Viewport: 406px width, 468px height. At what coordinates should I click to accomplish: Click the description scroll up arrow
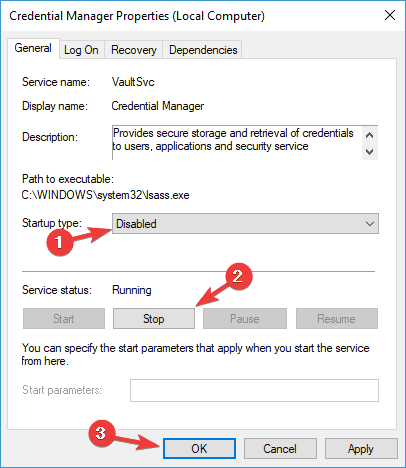(369, 135)
